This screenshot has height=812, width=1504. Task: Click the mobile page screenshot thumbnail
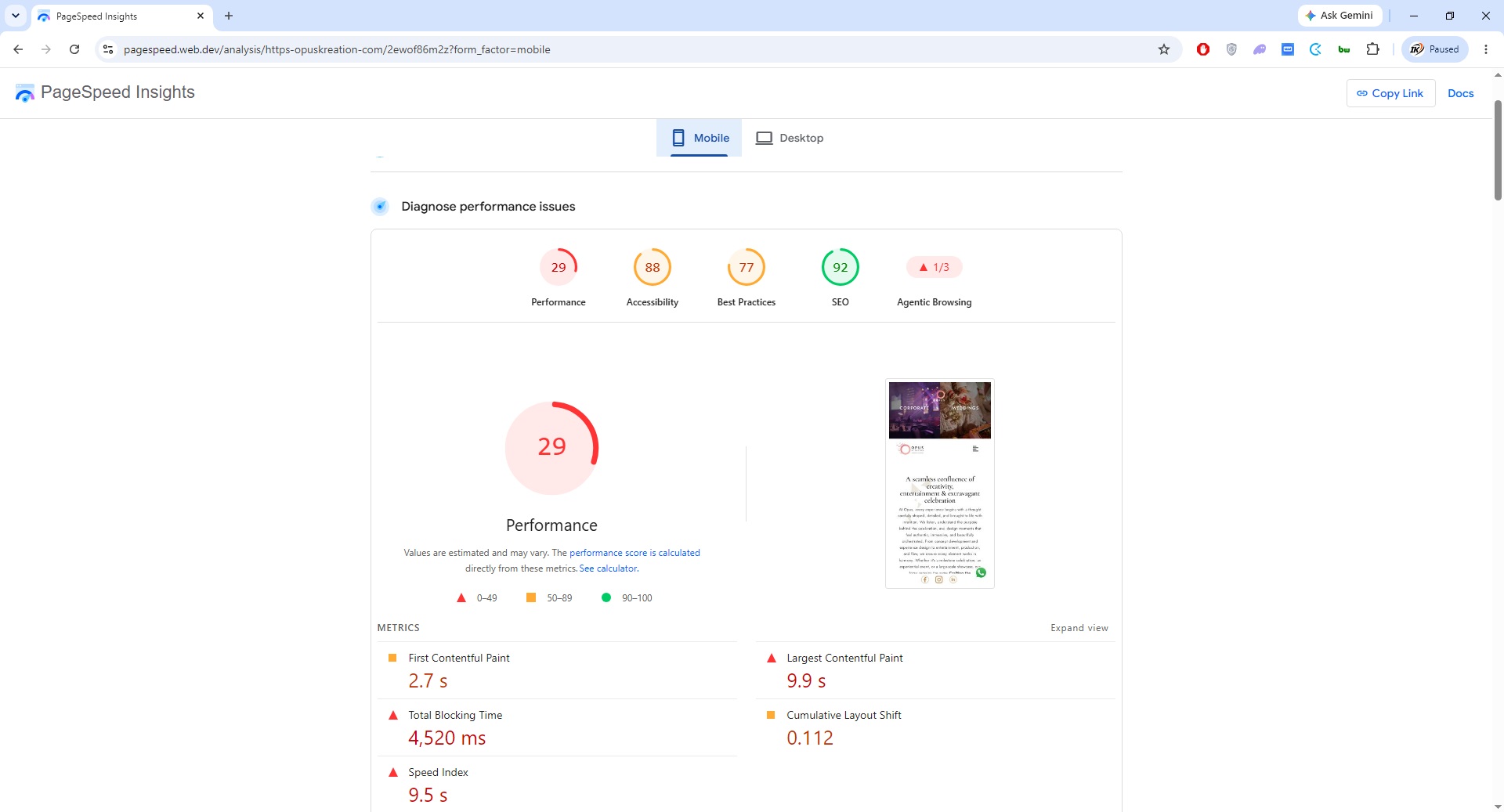click(x=940, y=483)
